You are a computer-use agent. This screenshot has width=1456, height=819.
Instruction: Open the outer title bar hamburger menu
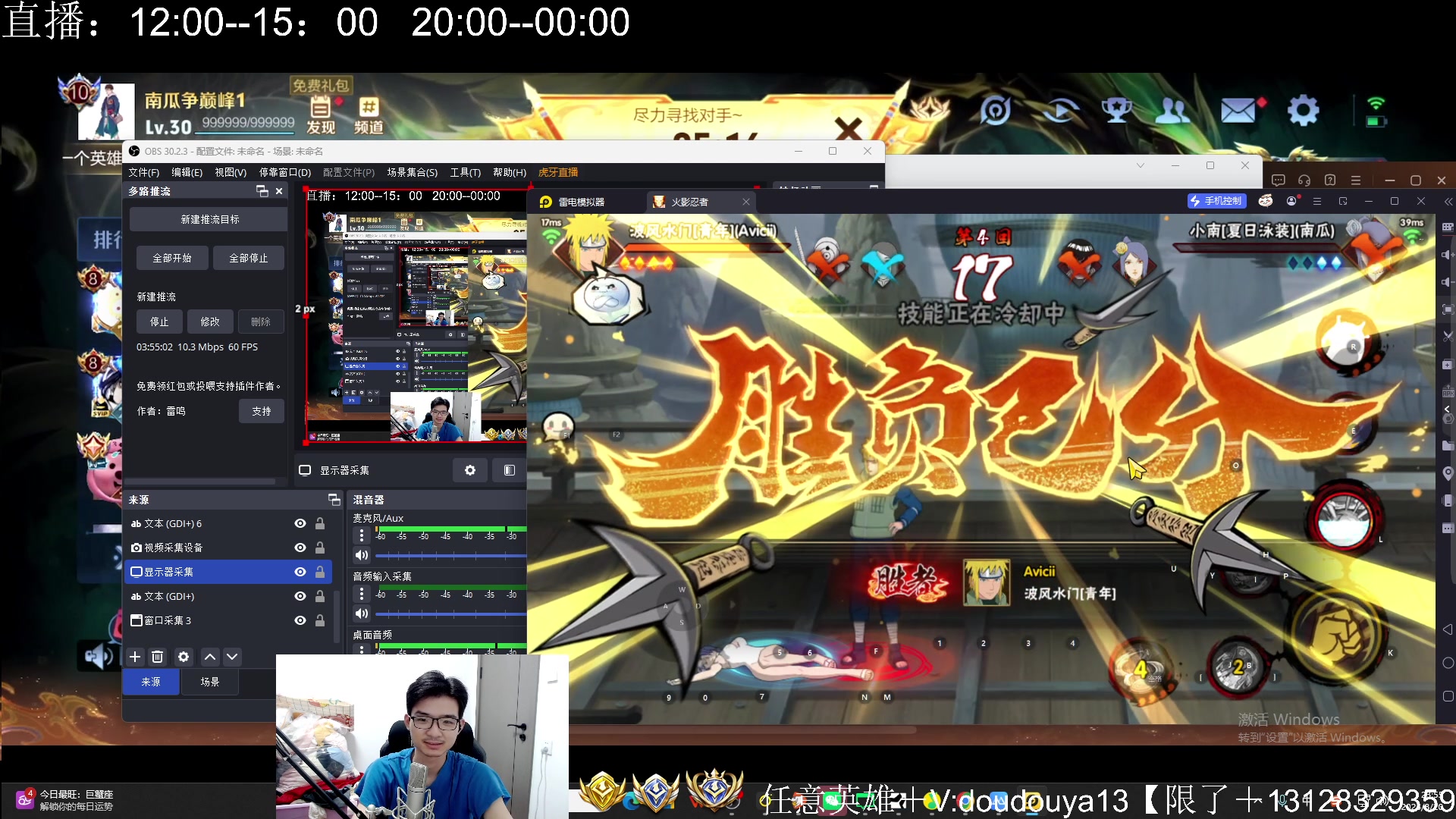pos(1356,180)
